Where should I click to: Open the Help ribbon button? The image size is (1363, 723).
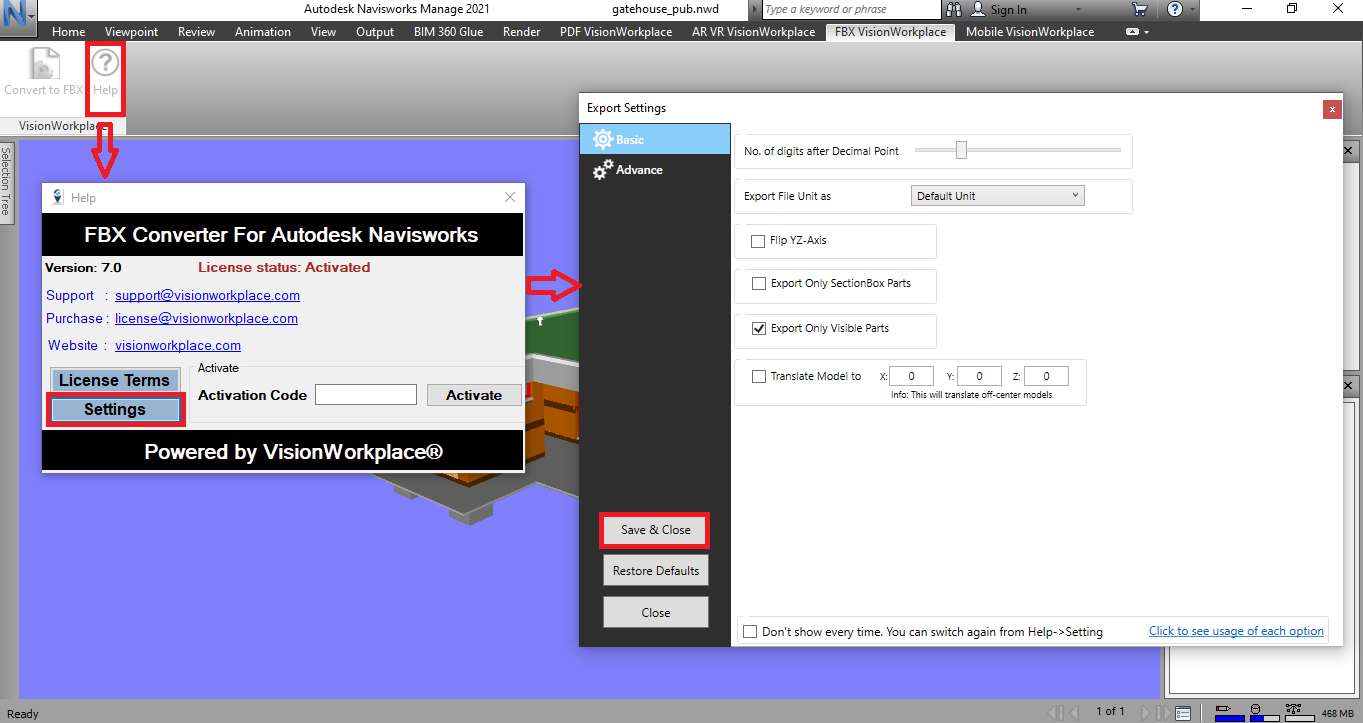tap(105, 73)
